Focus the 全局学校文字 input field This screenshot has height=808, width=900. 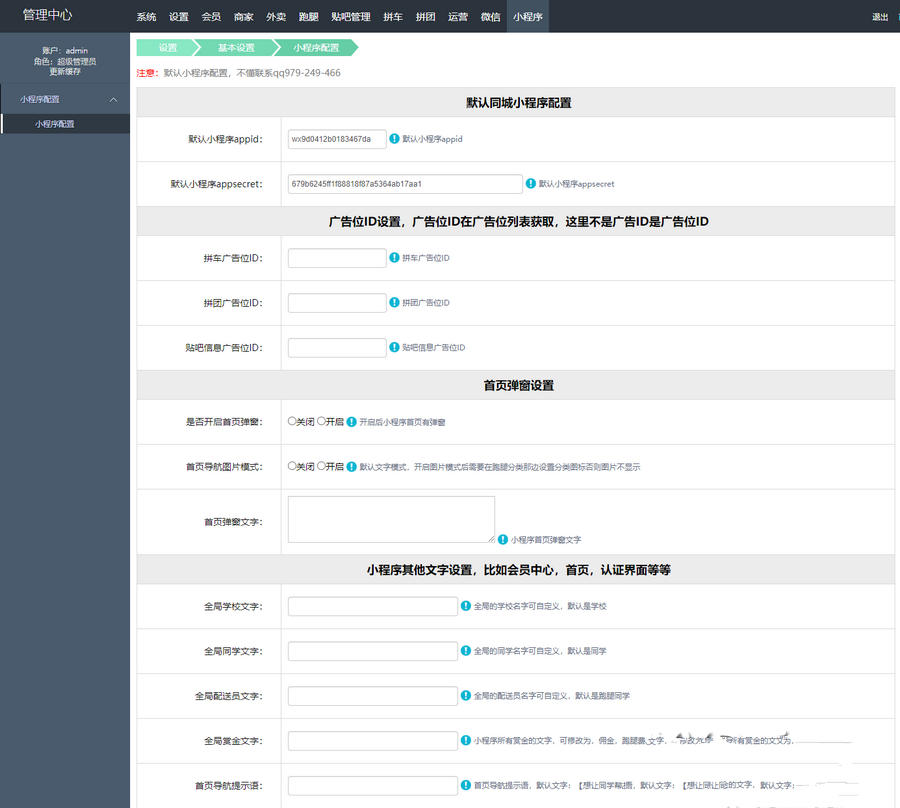point(373,606)
